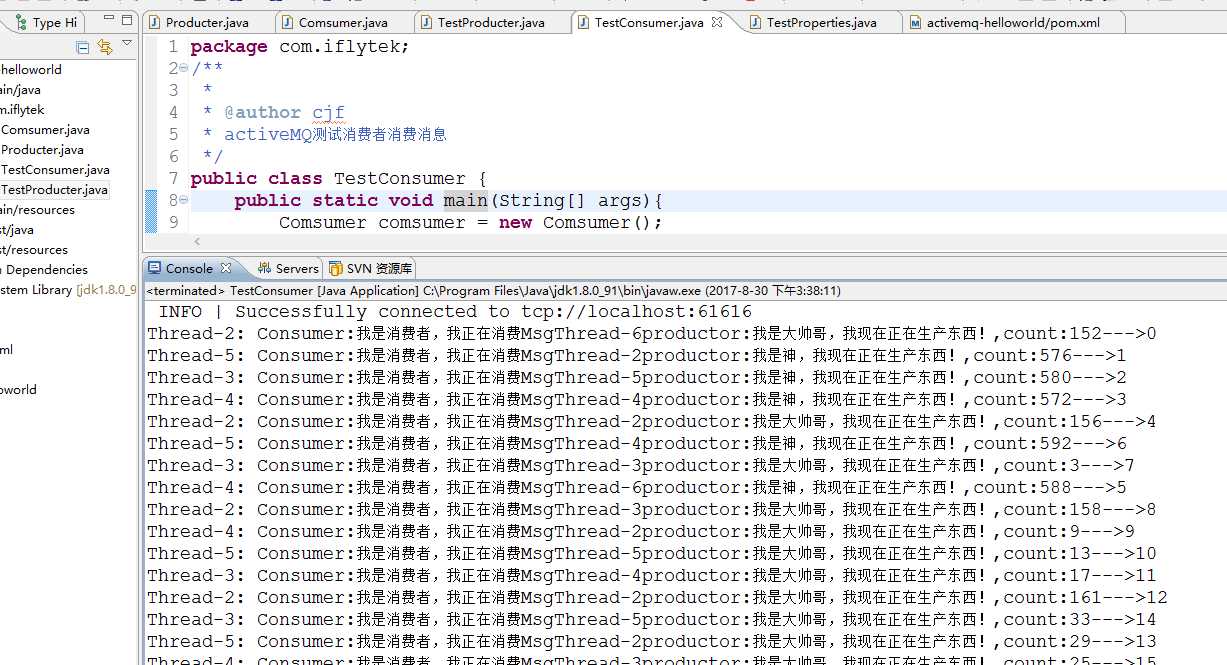Click the Type Hierarchy tab icon
Screen dimensions: 1227x665
pos(20,22)
